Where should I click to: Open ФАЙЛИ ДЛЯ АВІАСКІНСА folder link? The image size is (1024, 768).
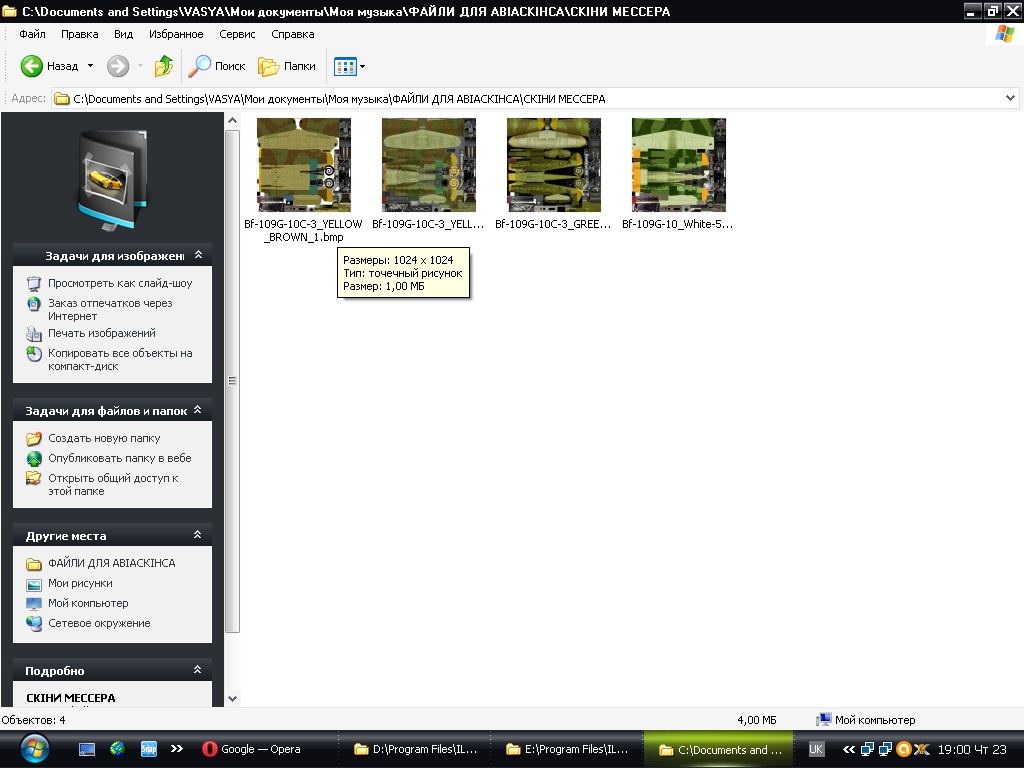tap(112, 563)
